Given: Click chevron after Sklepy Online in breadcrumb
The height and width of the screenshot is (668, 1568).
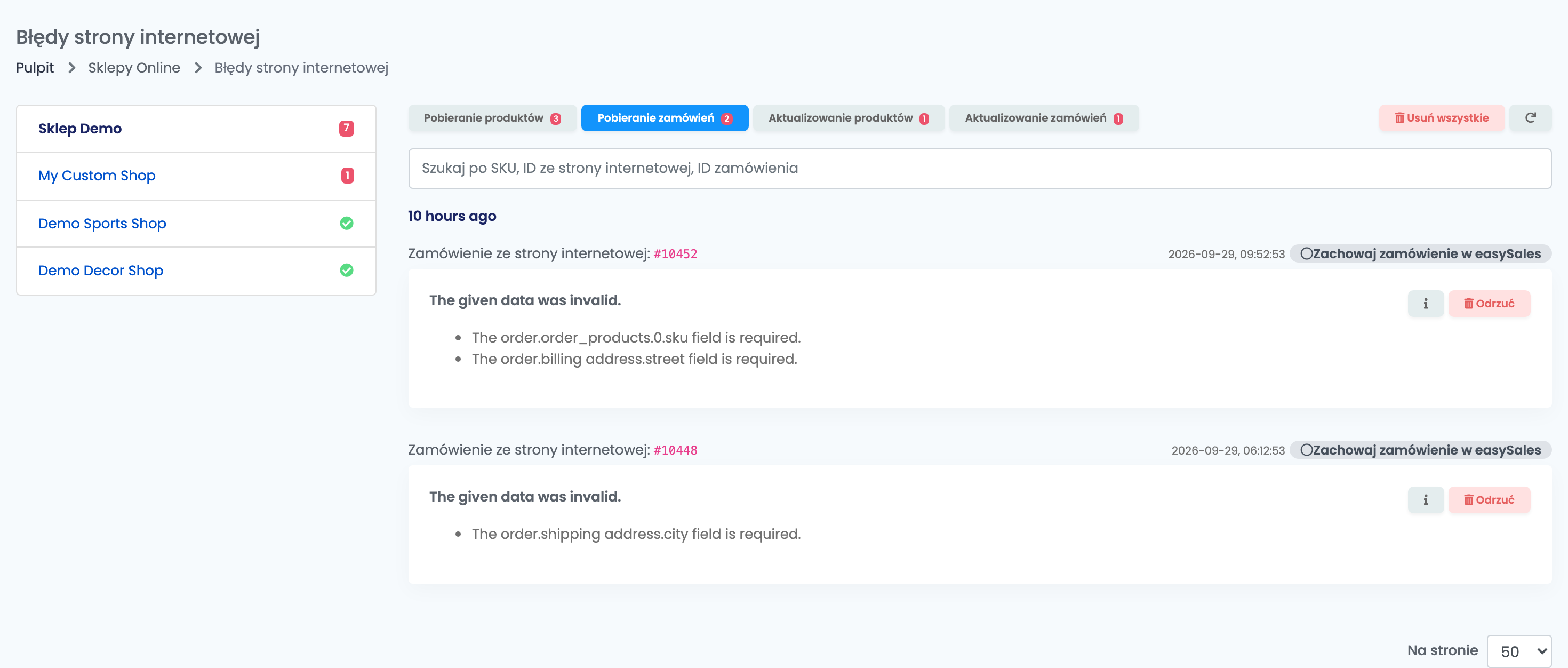Looking at the screenshot, I should coord(198,68).
